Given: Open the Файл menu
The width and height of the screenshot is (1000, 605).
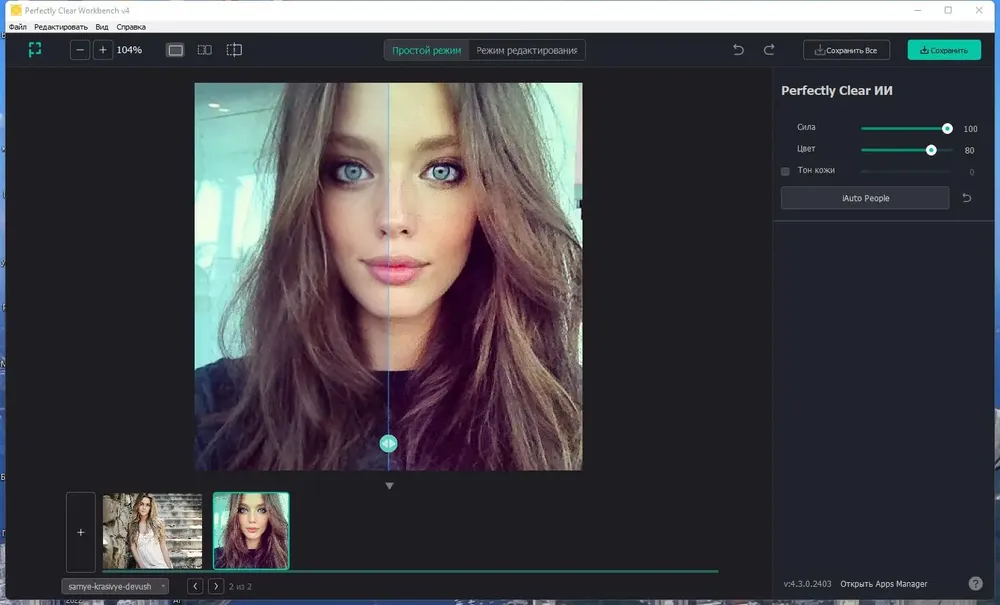Looking at the screenshot, I should [17, 27].
